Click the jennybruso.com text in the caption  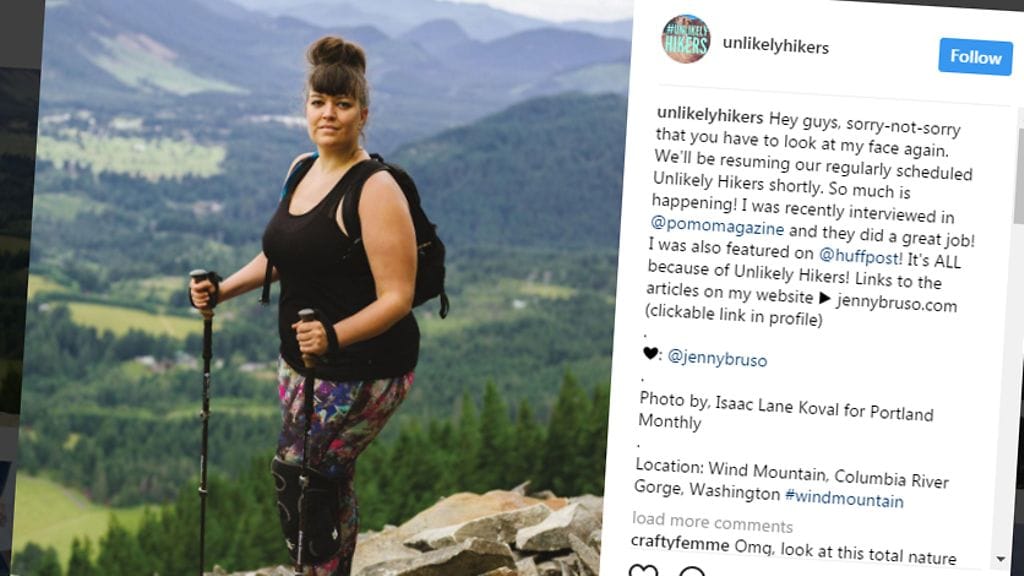coord(896,303)
